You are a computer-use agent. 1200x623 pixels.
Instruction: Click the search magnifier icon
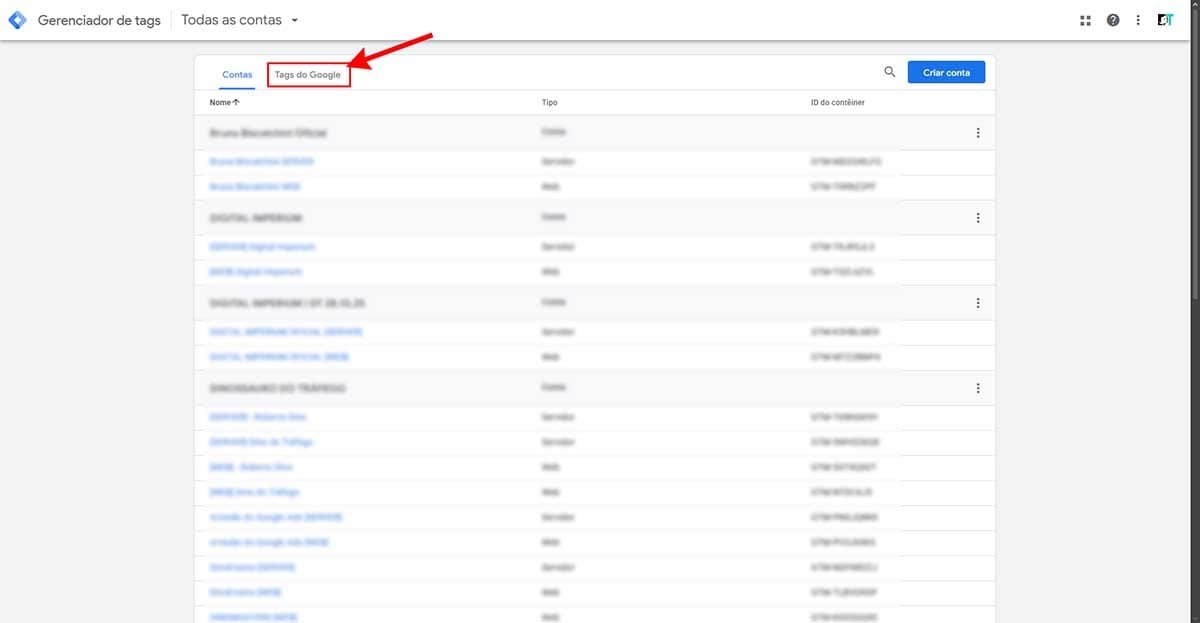890,72
